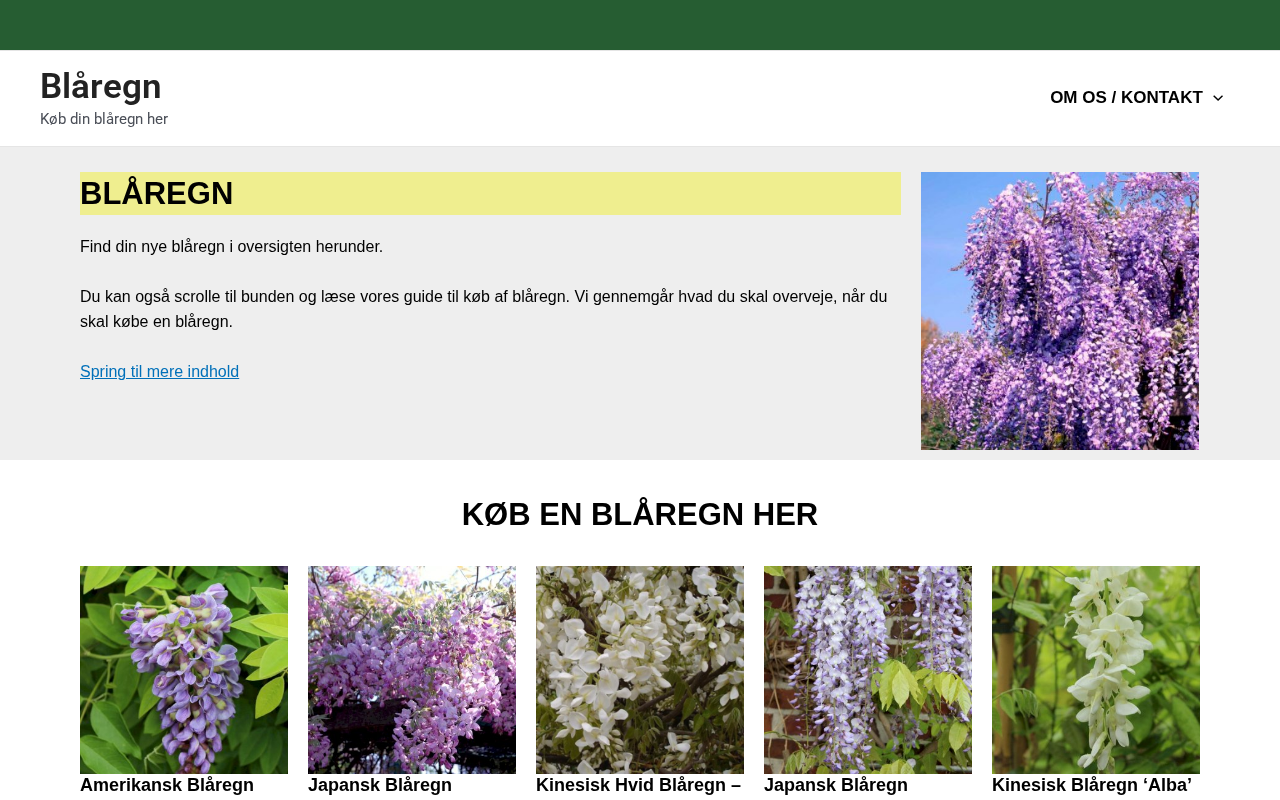Screen dimensions: 1280x800
Task: Click the green top banner bar
Action: tap(640, 25)
